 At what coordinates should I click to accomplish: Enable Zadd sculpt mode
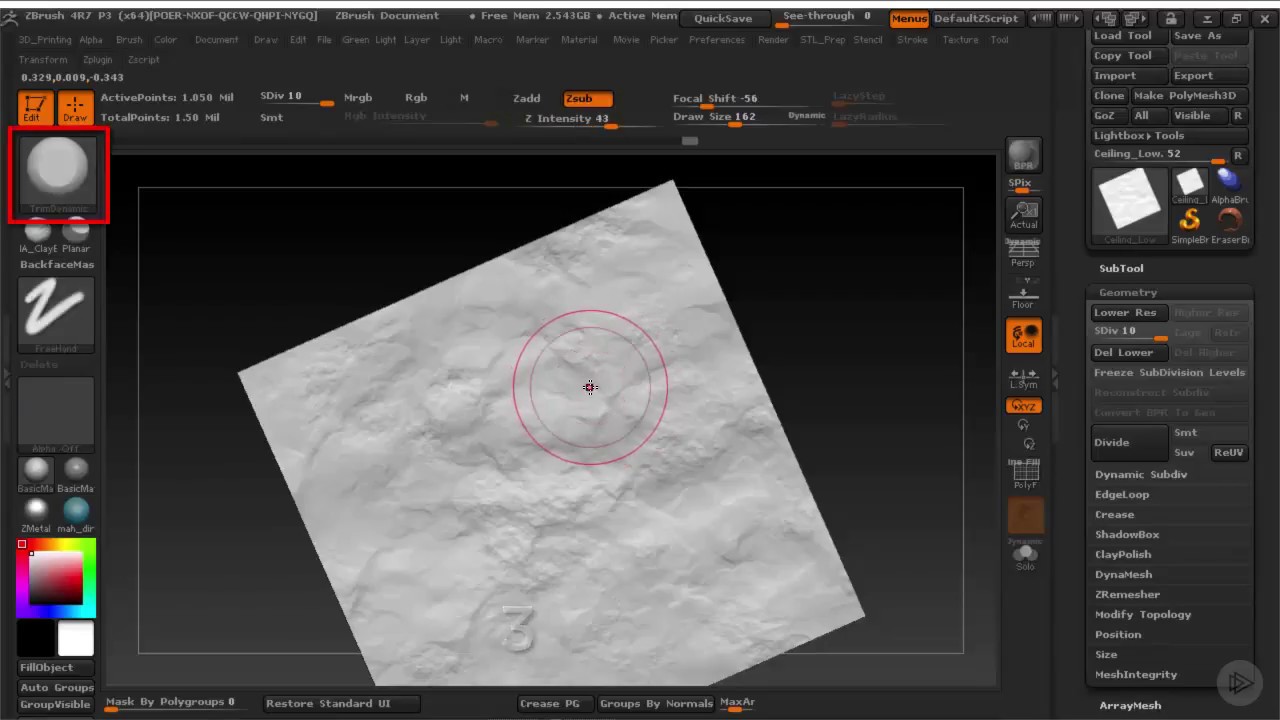point(527,98)
